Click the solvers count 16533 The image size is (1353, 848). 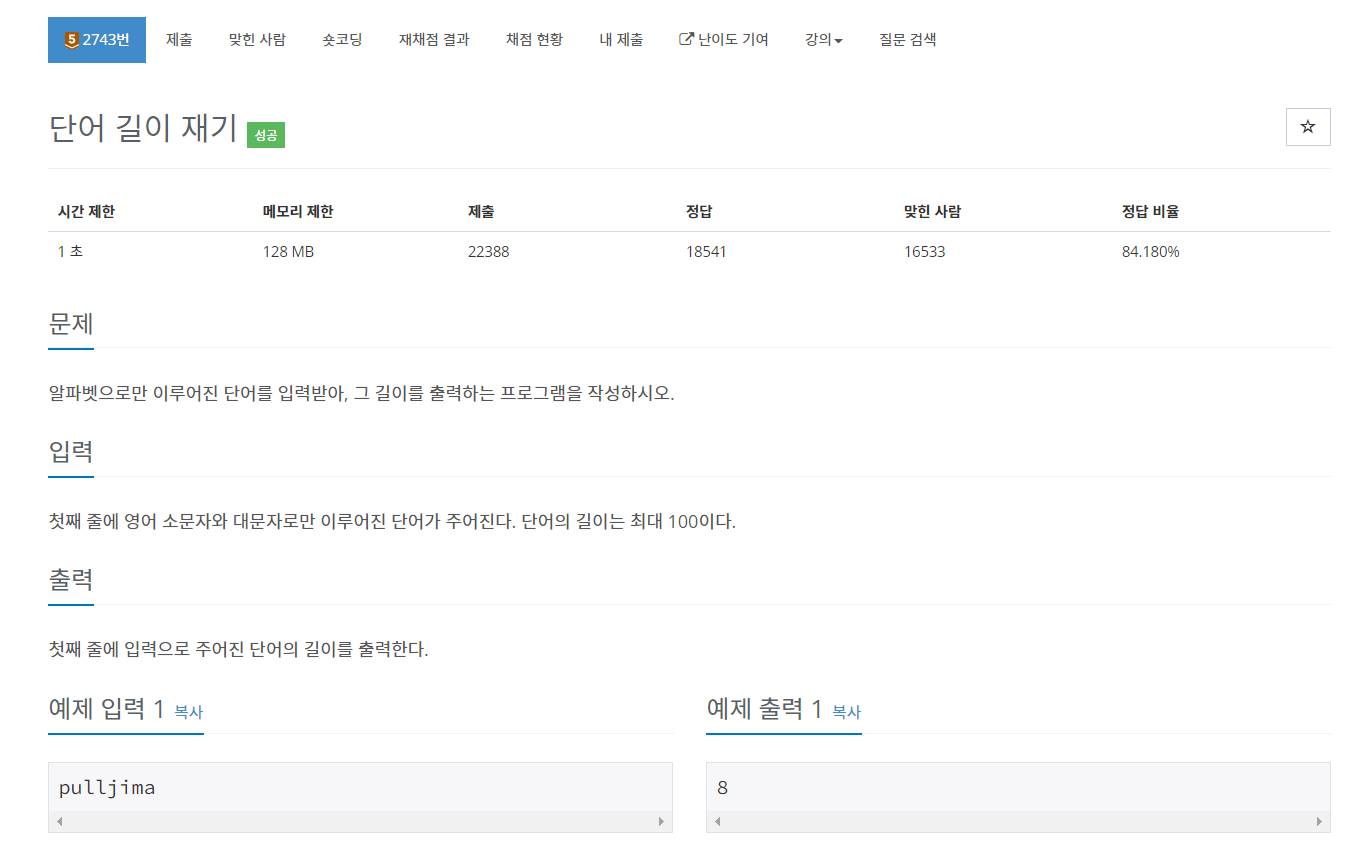tap(924, 252)
